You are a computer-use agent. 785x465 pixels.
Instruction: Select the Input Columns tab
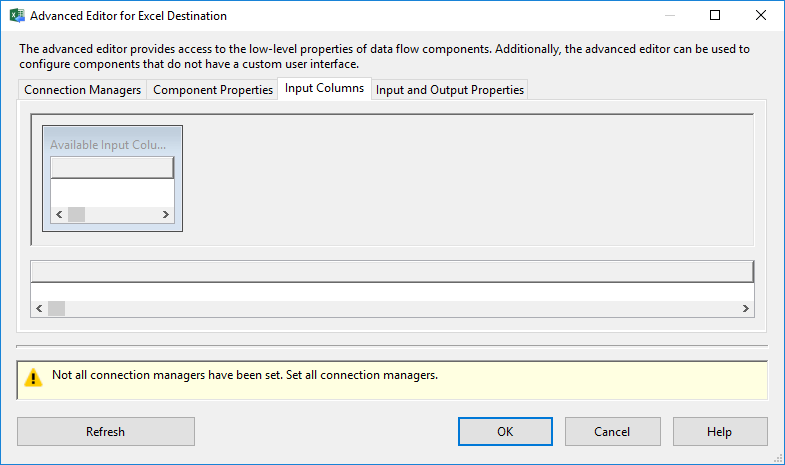point(324,88)
